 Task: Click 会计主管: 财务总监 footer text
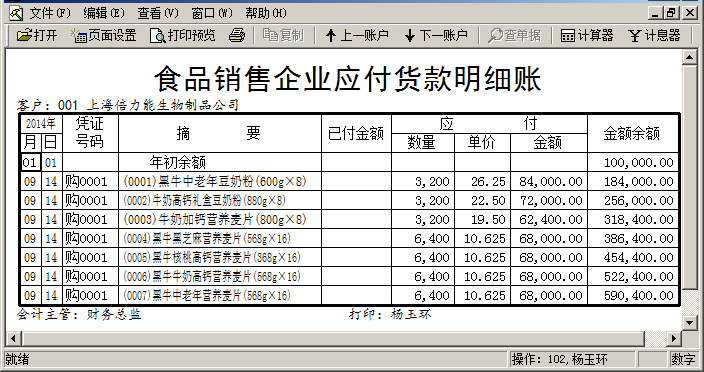(x=79, y=315)
